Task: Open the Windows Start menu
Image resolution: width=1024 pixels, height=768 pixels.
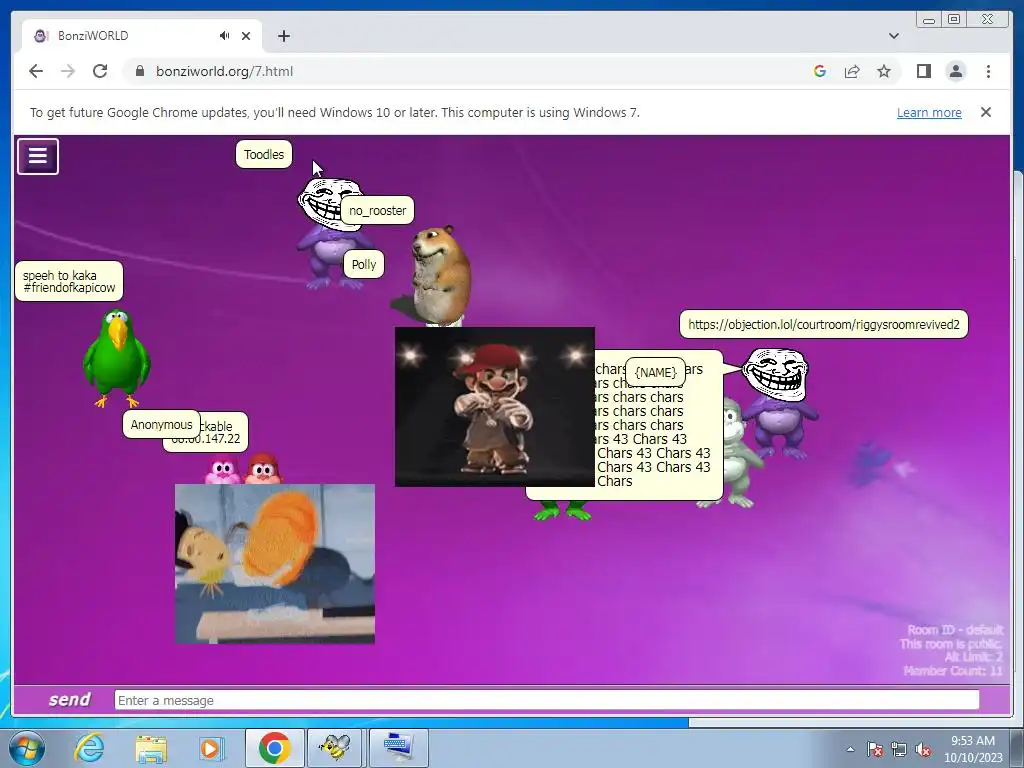Action: click(27, 748)
